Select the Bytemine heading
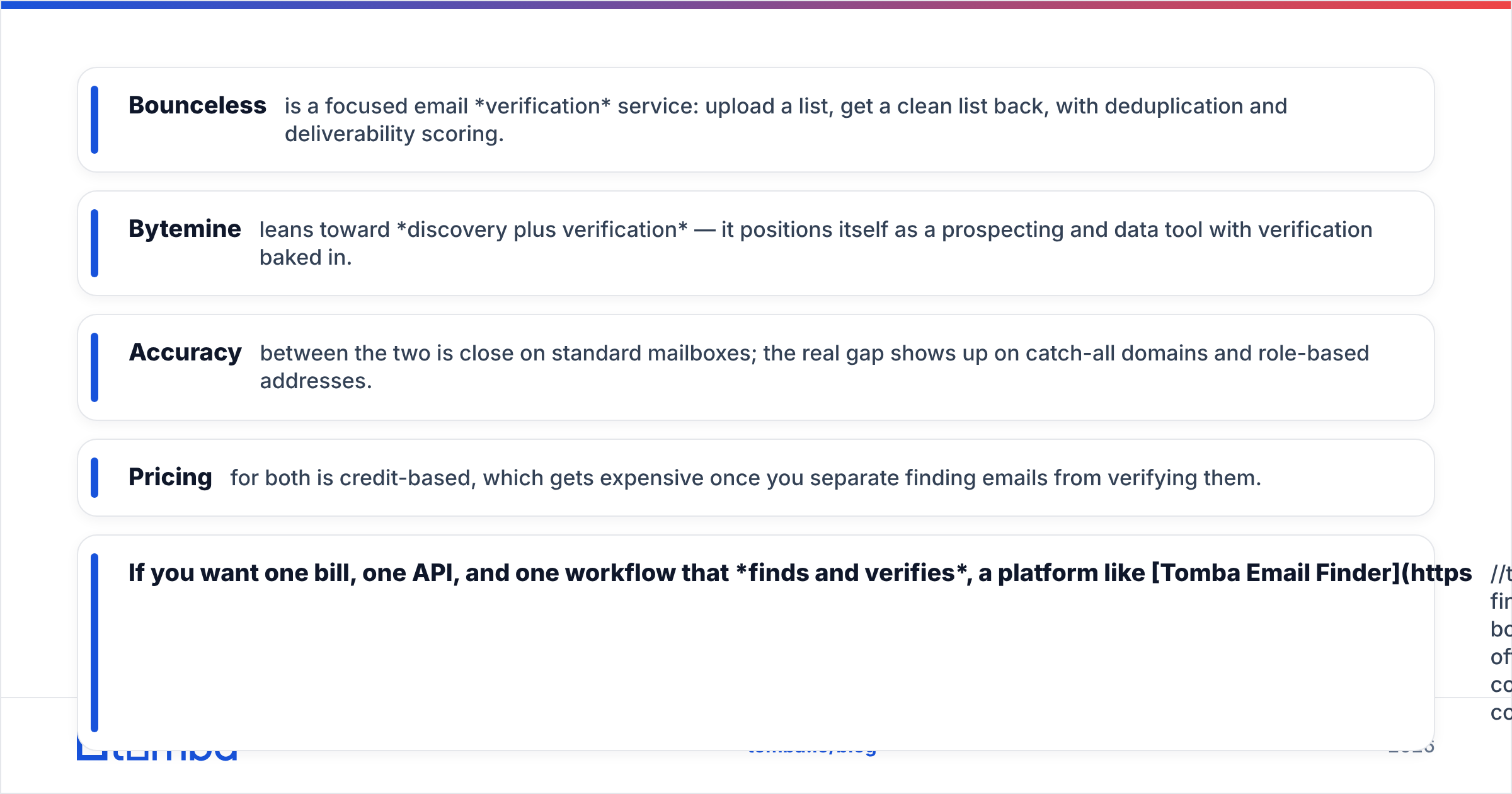1512x794 pixels. pyautogui.click(x=185, y=229)
